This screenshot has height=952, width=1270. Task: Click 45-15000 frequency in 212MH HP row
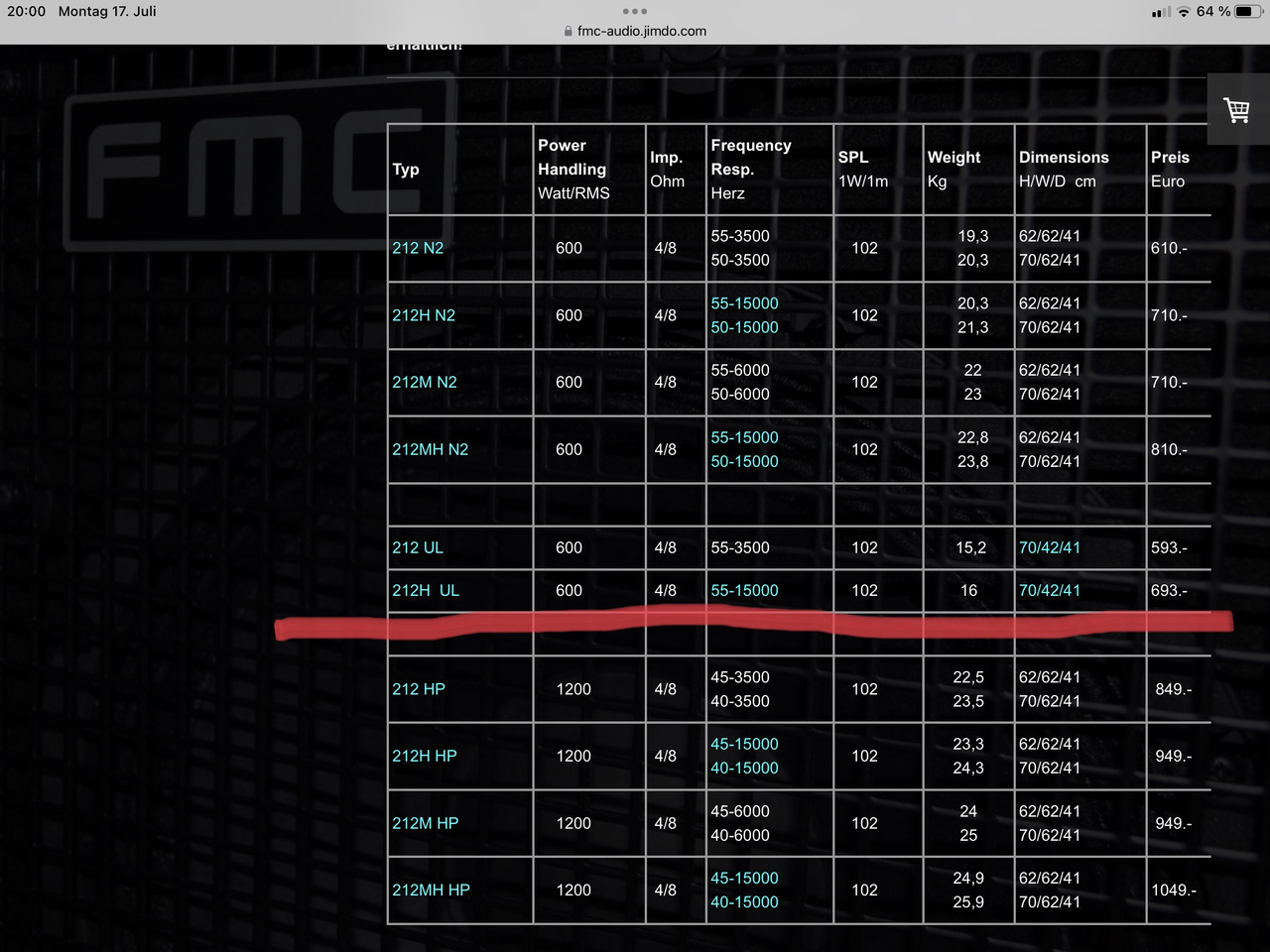tap(744, 878)
